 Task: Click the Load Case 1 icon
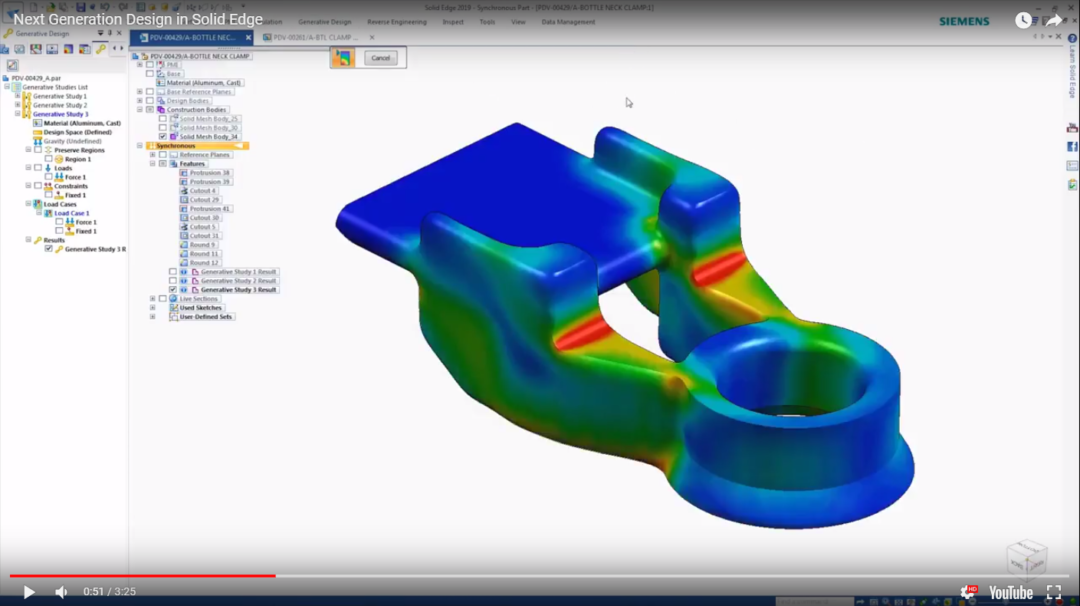[47, 211]
